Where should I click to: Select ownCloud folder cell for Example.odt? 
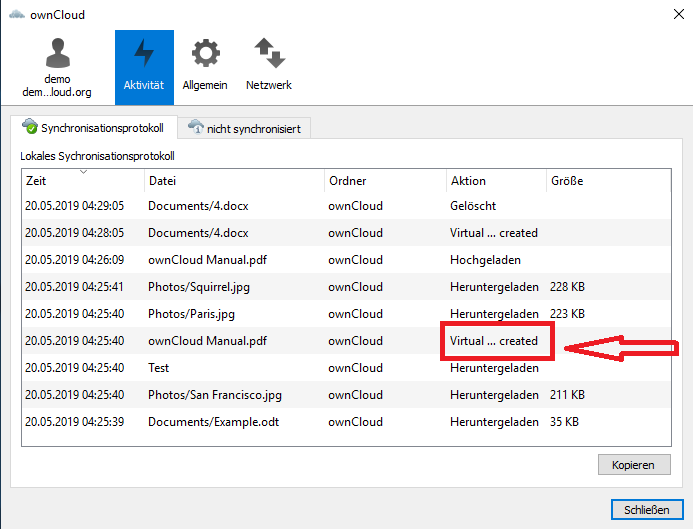(356, 422)
